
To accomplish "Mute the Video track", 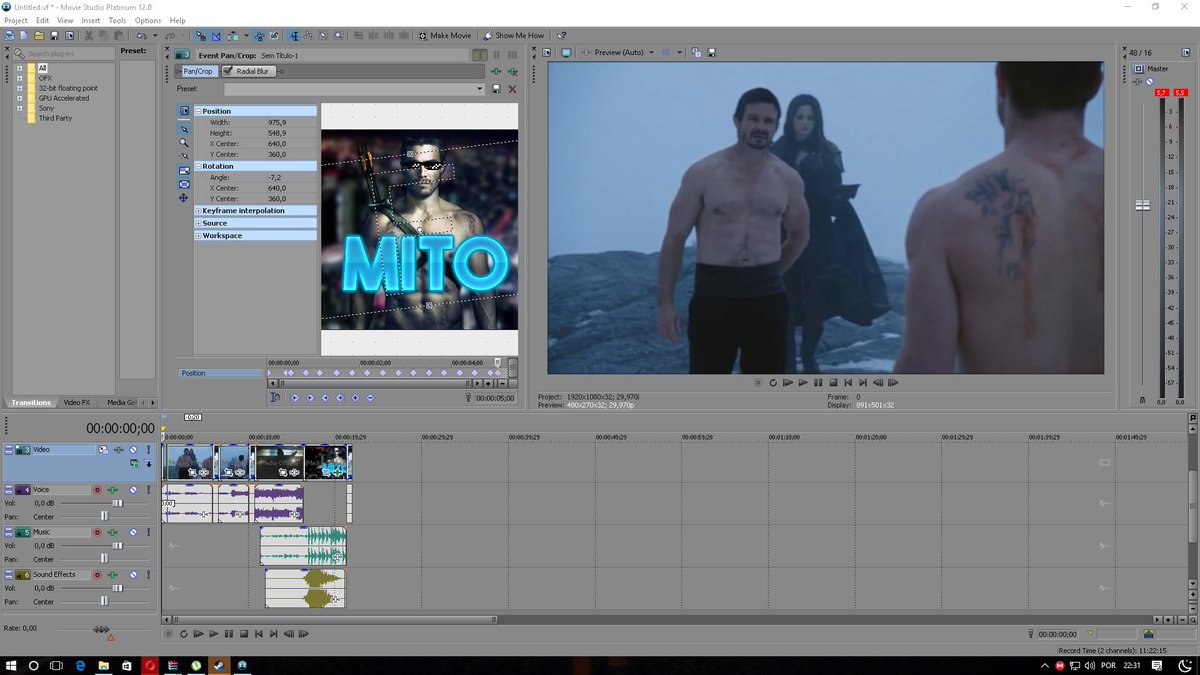I will tap(132, 450).
